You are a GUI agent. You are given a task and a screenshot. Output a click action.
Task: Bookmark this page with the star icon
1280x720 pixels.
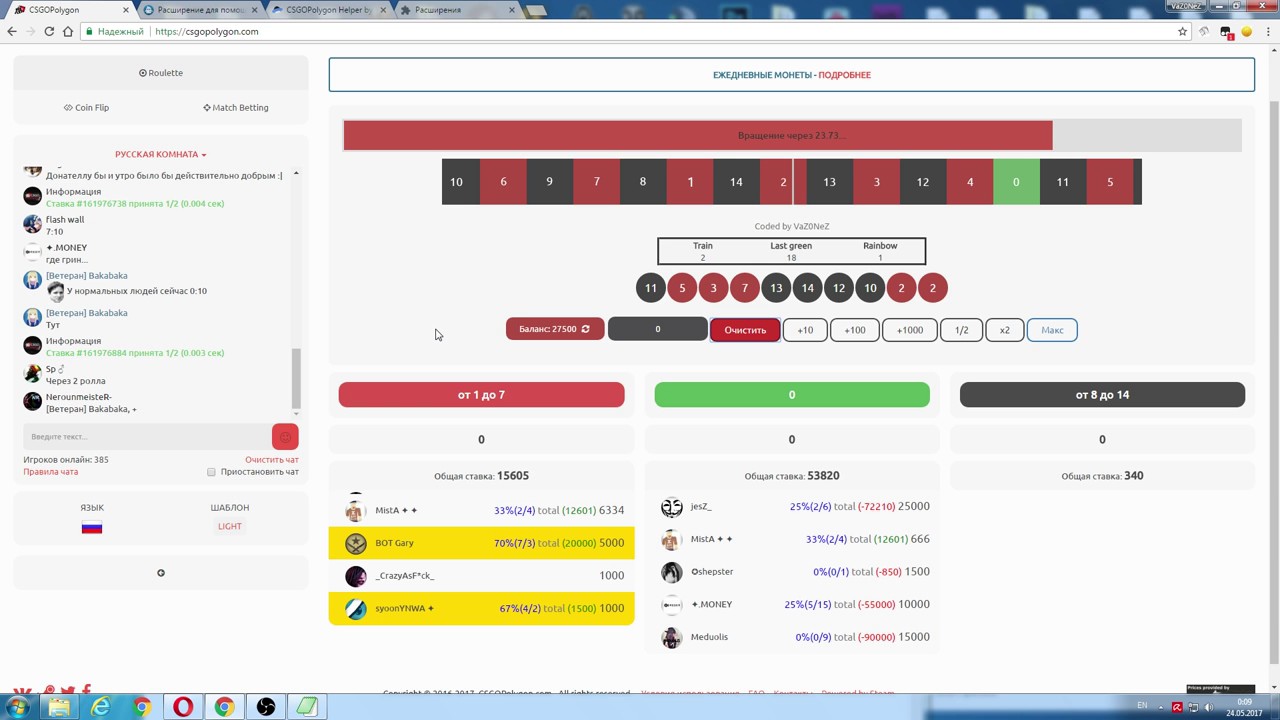click(1182, 31)
